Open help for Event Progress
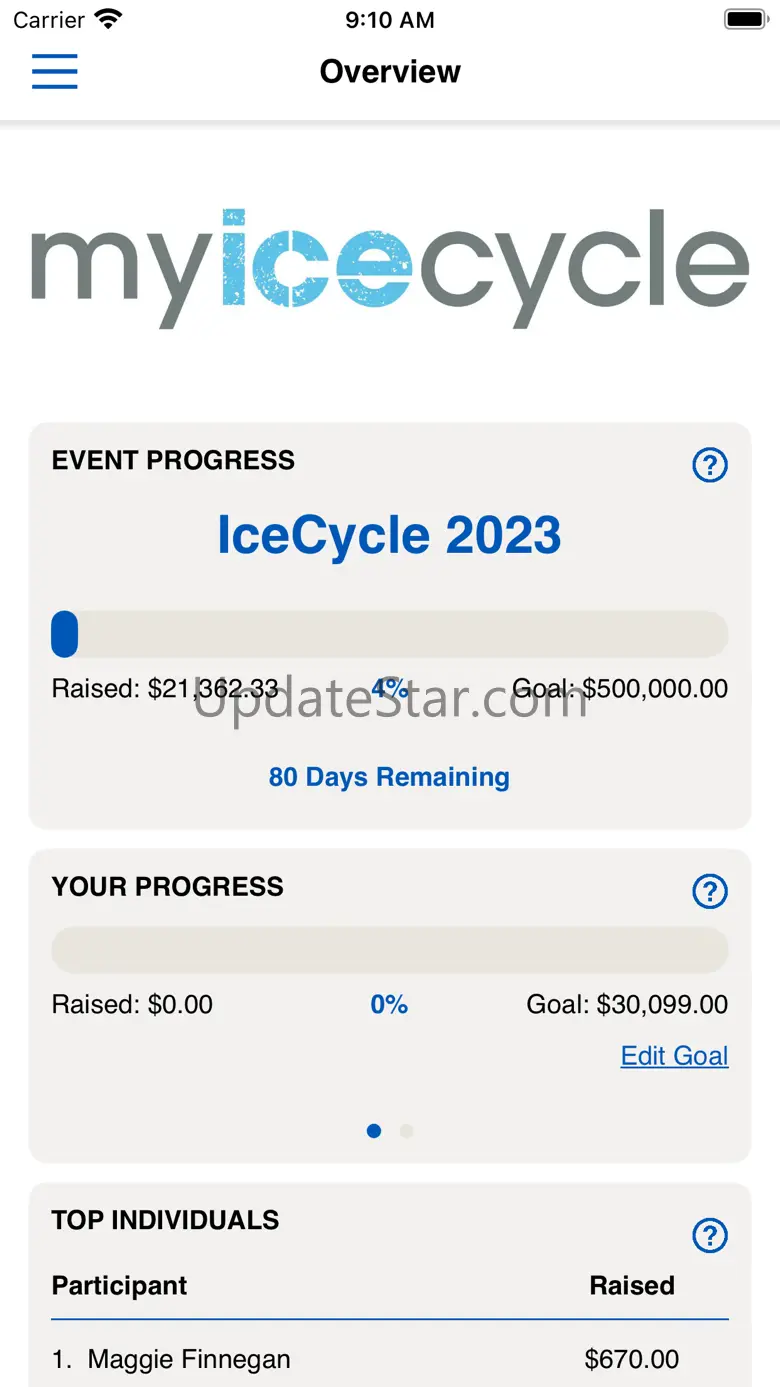 click(x=710, y=465)
